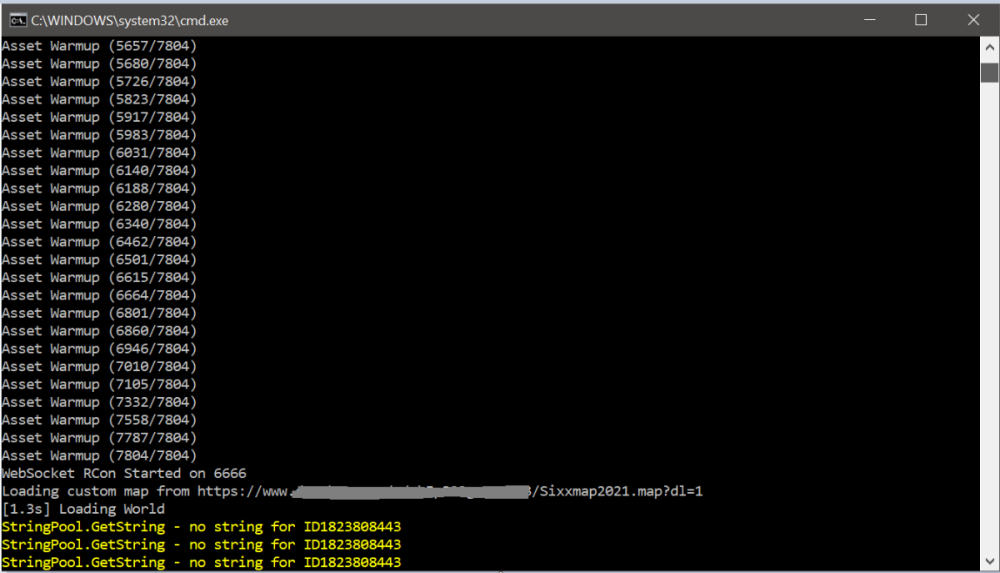
Task: Click the Asset Warmup (5657/7804) line
Action: 99,46
